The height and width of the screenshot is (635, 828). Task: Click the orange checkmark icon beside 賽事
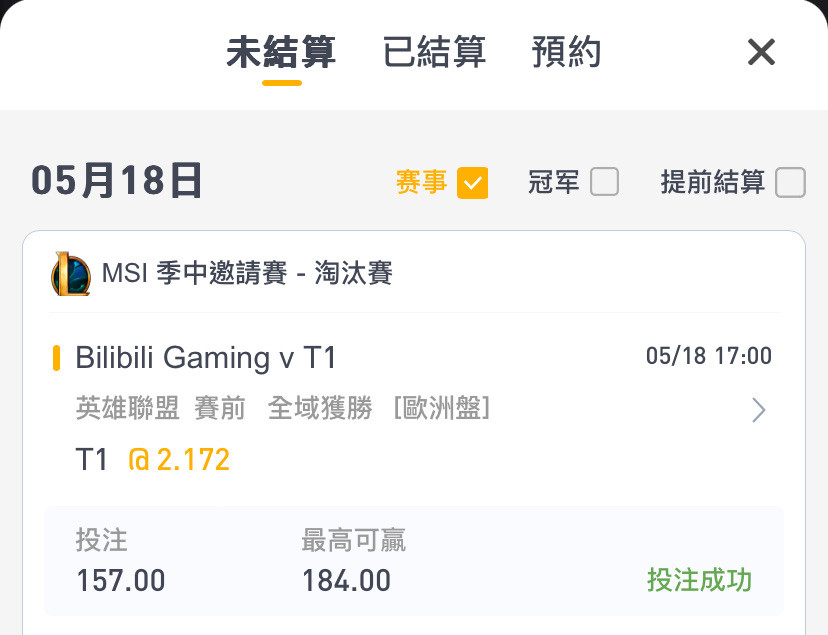click(x=472, y=183)
